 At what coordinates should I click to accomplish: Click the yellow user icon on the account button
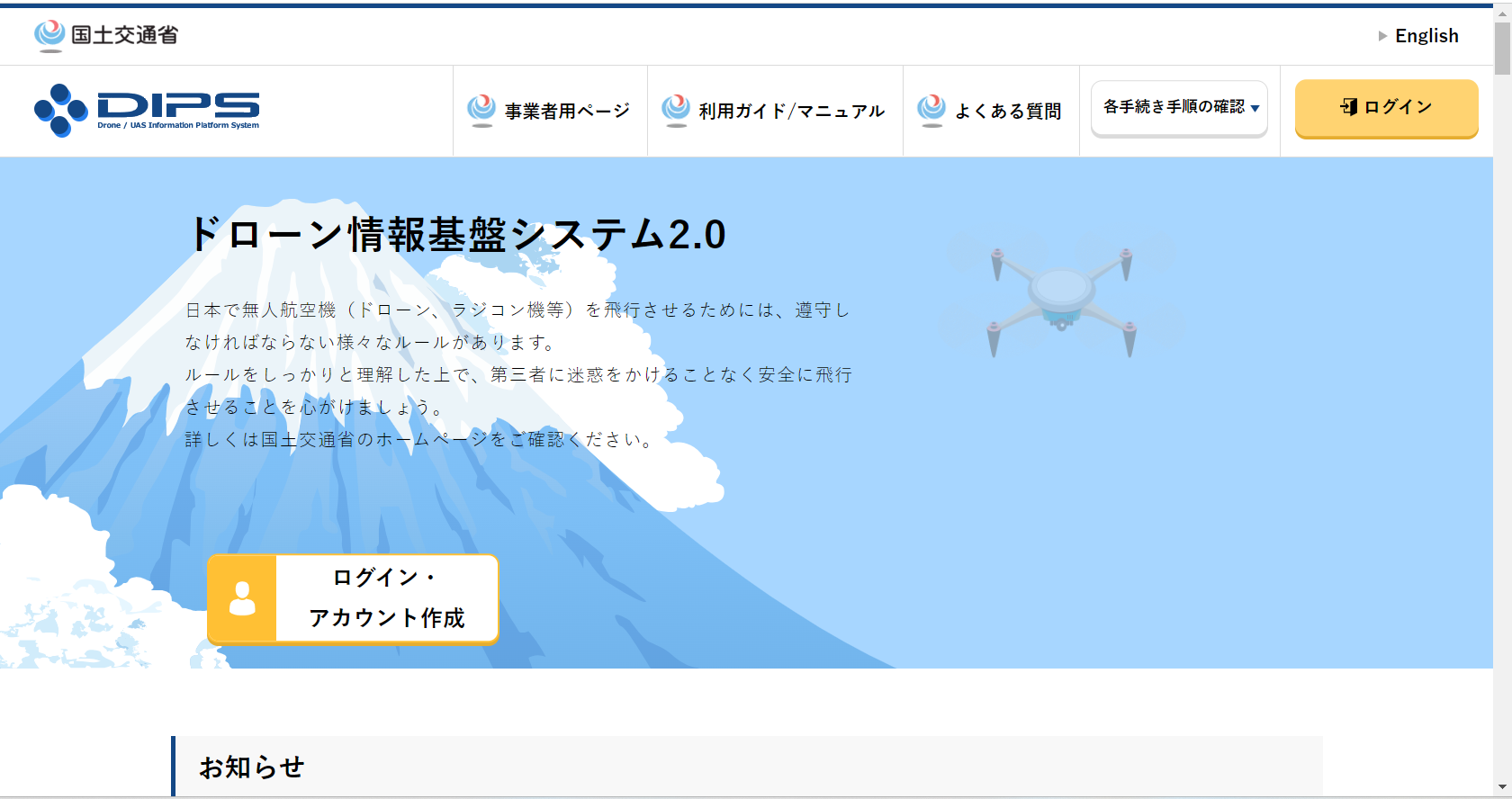click(x=242, y=598)
